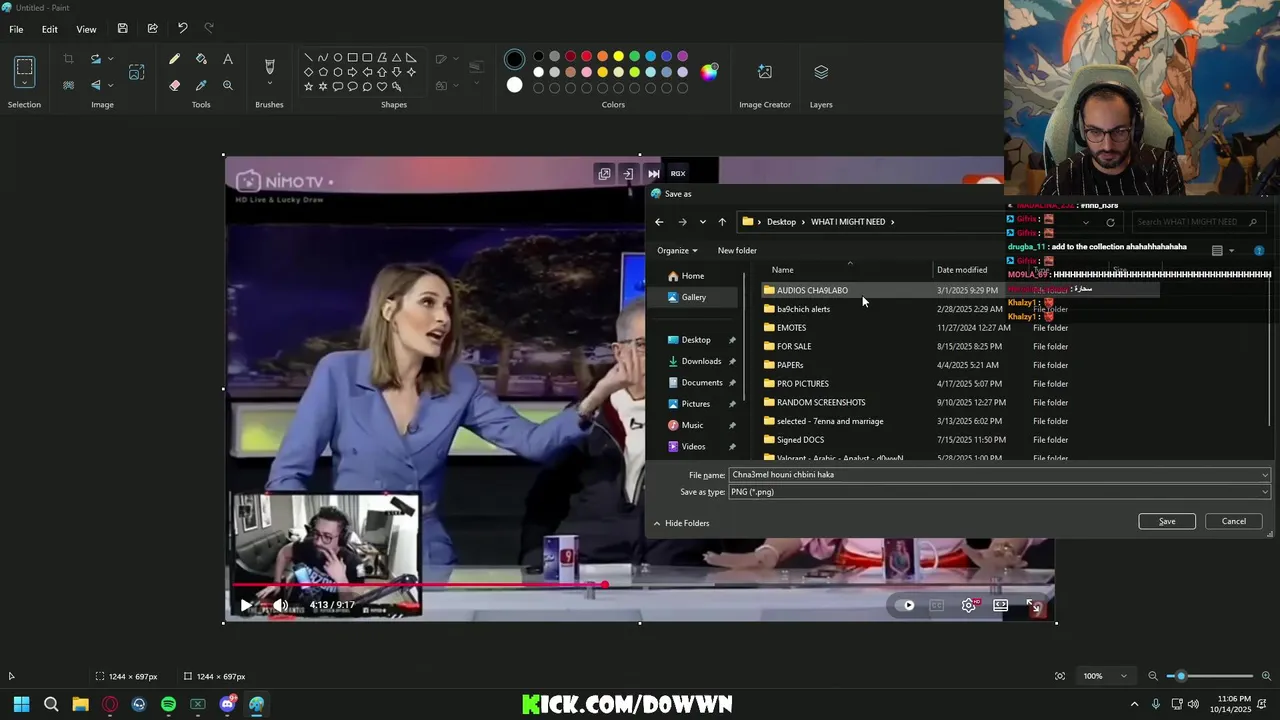Viewport: 1280px width, 720px height.
Task: Go up one folder in Save as dialog
Action: click(x=722, y=222)
